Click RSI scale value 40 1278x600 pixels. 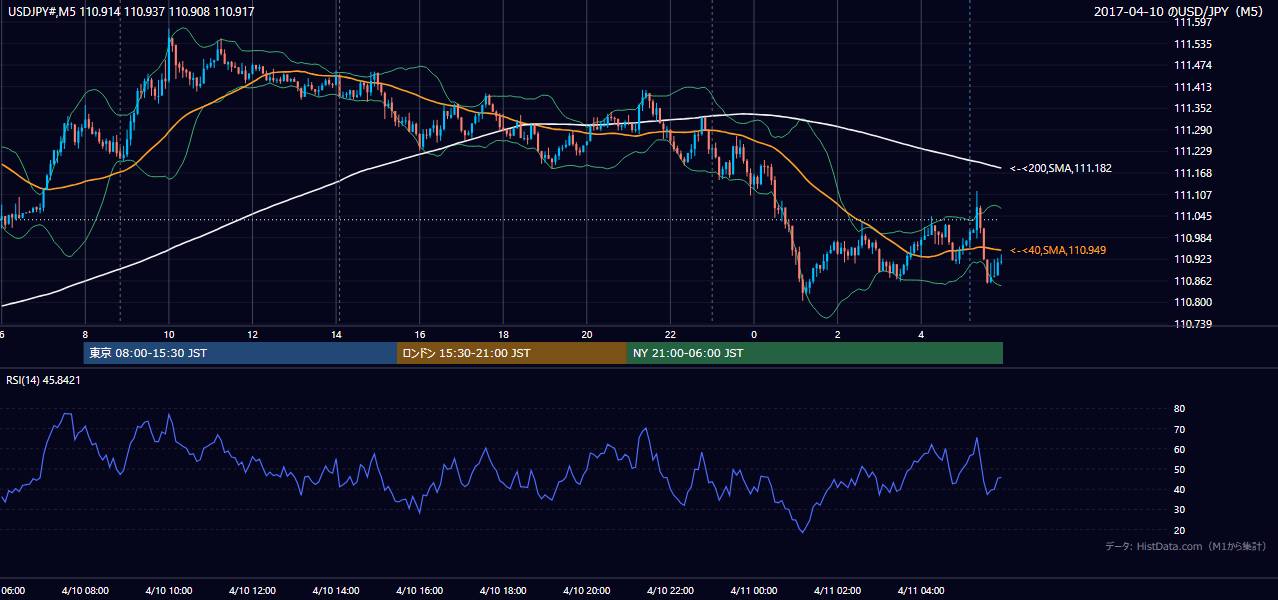tap(1179, 489)
